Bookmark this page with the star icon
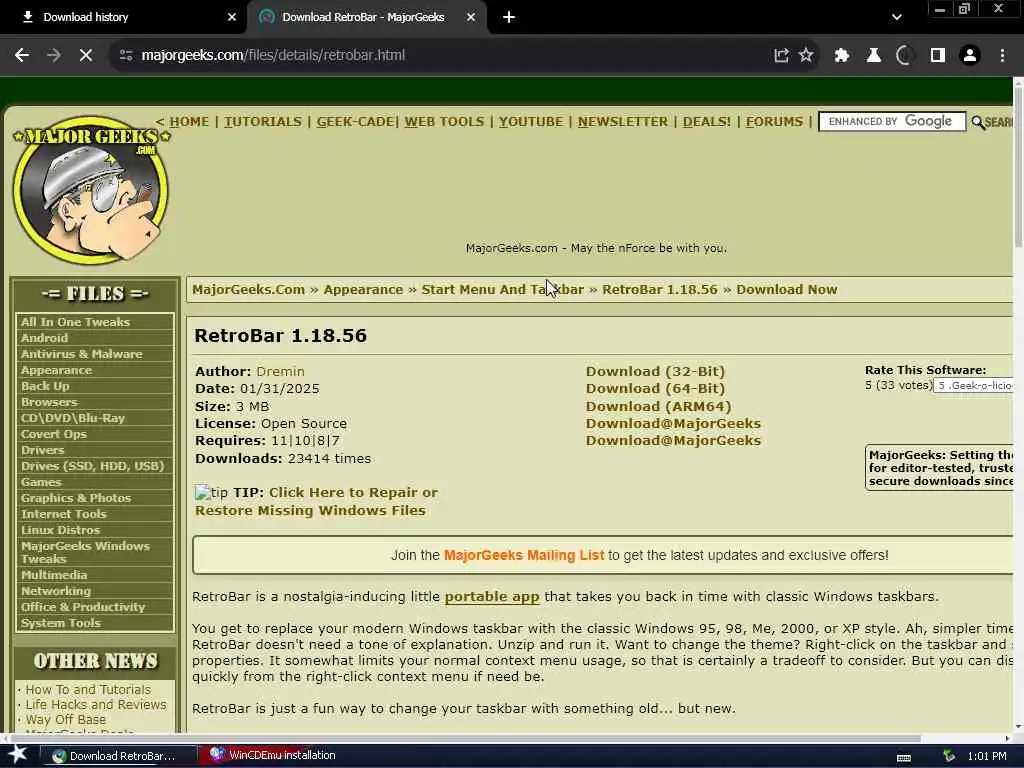The image size is (1024, 768). point(807,55)
